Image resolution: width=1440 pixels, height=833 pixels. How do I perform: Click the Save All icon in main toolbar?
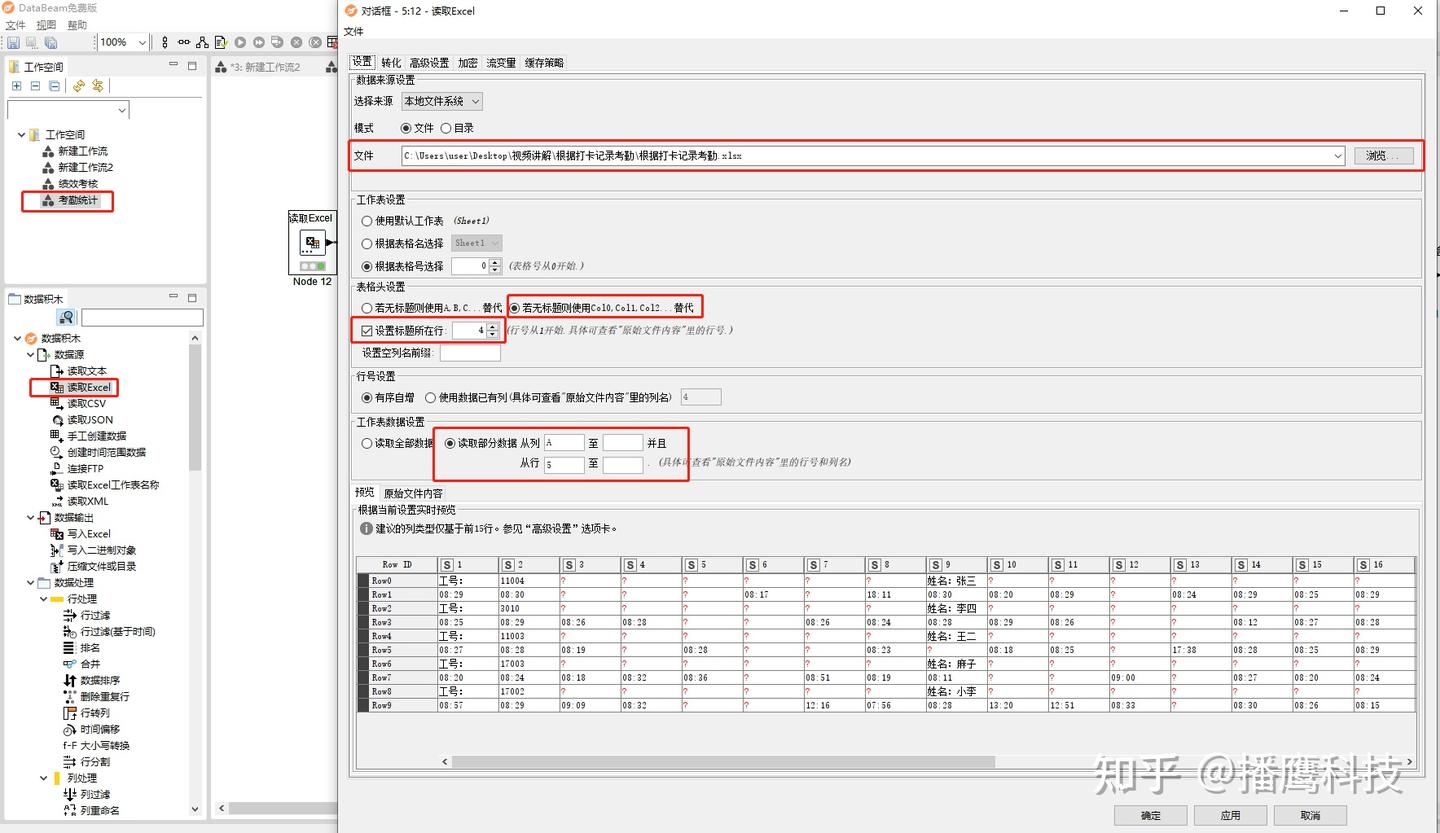[x=50, y=42]
